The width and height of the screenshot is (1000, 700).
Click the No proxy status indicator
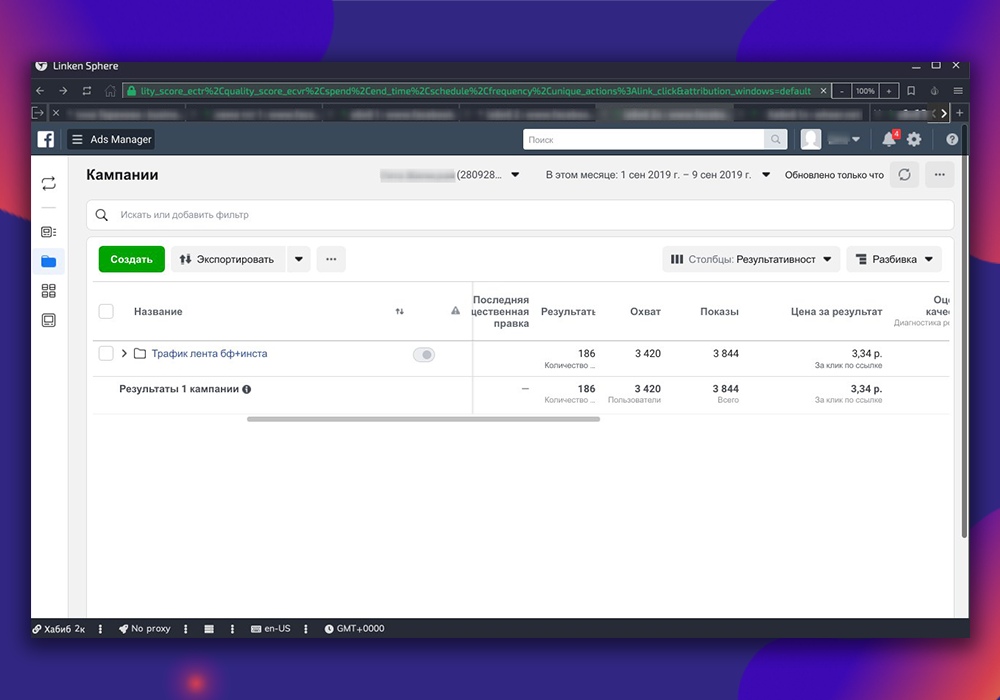tap(145, 629)
